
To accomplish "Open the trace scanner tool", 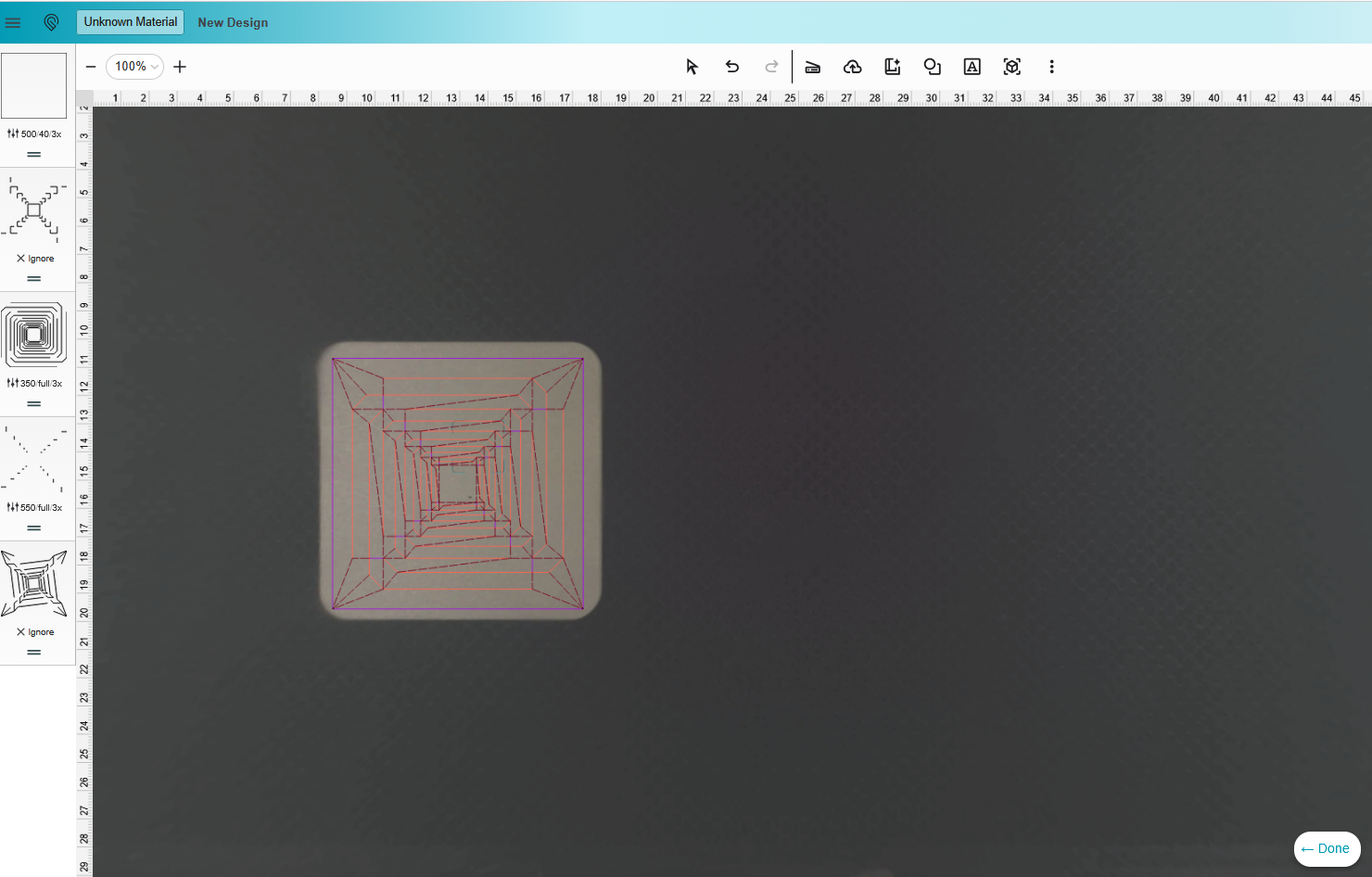I will [813, 67].
